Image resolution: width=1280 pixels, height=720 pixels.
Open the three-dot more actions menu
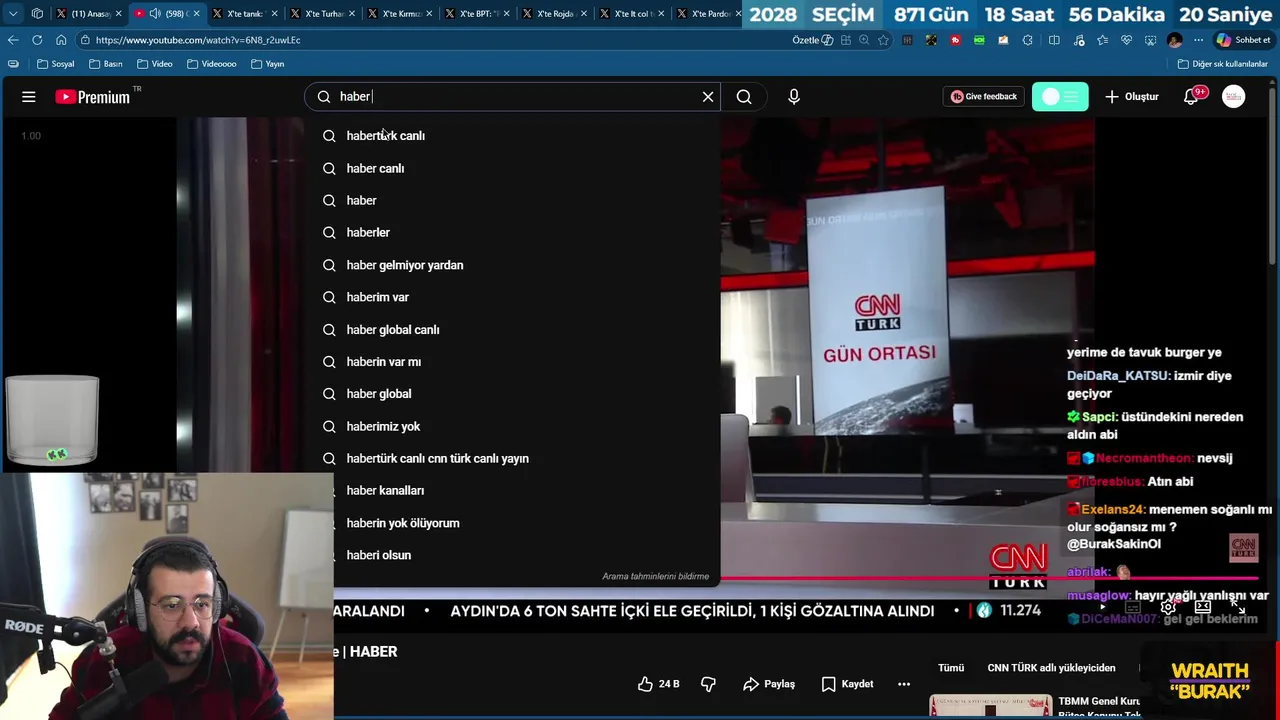pyautogui.click(x=904, y=684)
